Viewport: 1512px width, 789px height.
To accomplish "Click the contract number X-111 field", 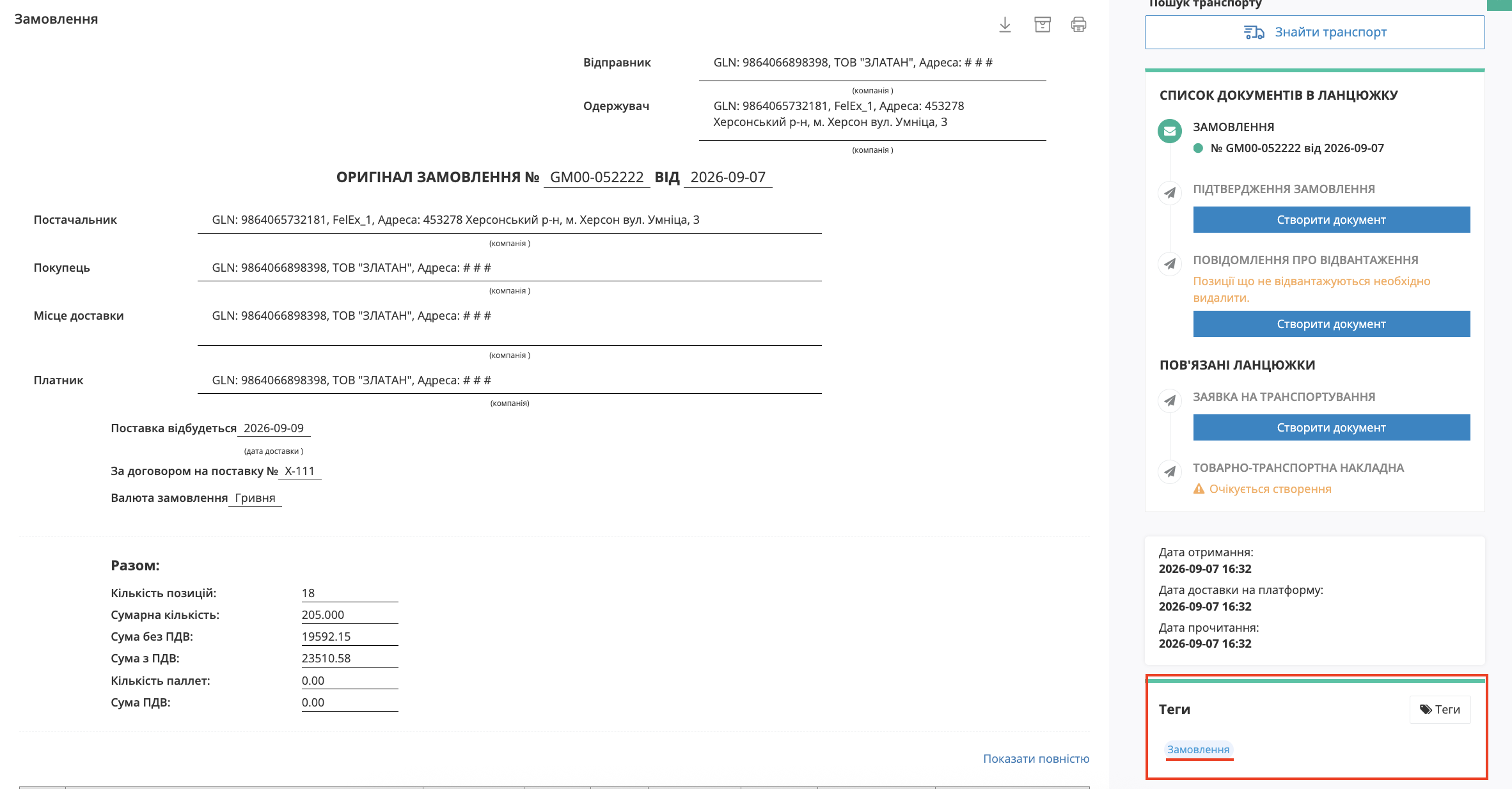I will [x=299, y=471].
